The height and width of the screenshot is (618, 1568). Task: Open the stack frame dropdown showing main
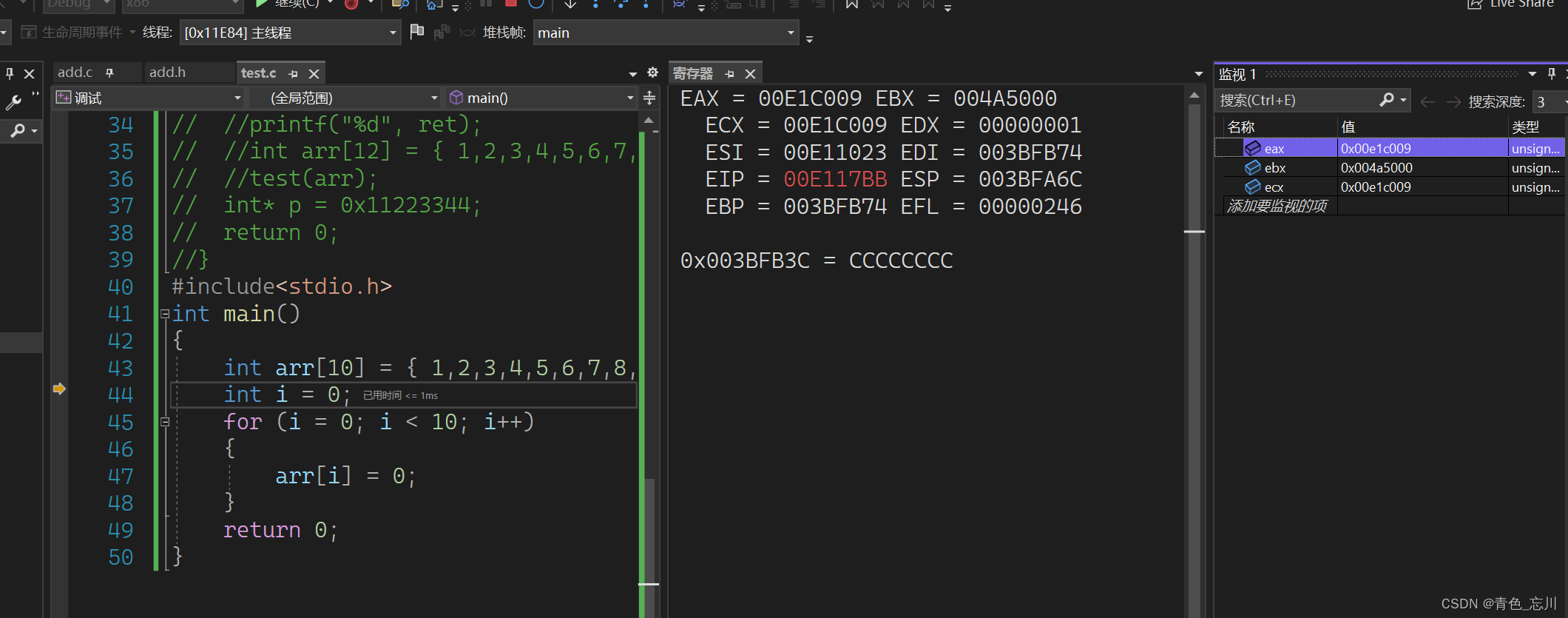coord(666,33)
